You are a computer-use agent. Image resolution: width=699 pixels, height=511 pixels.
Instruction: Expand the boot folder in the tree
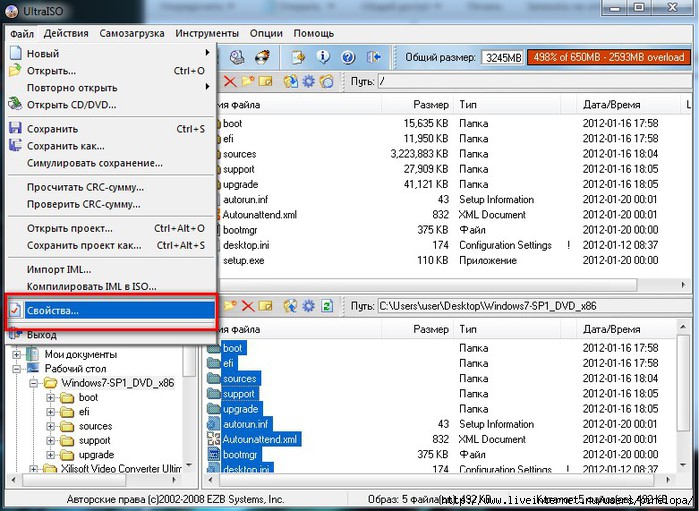[50, 398]
